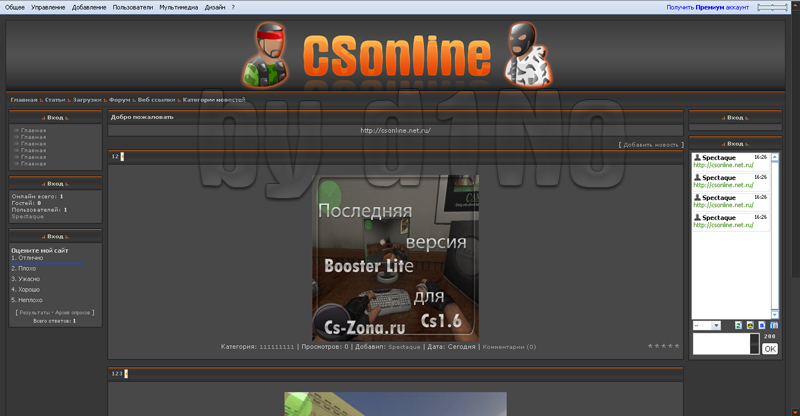Open poll Результаты link

tap(35, 312)
